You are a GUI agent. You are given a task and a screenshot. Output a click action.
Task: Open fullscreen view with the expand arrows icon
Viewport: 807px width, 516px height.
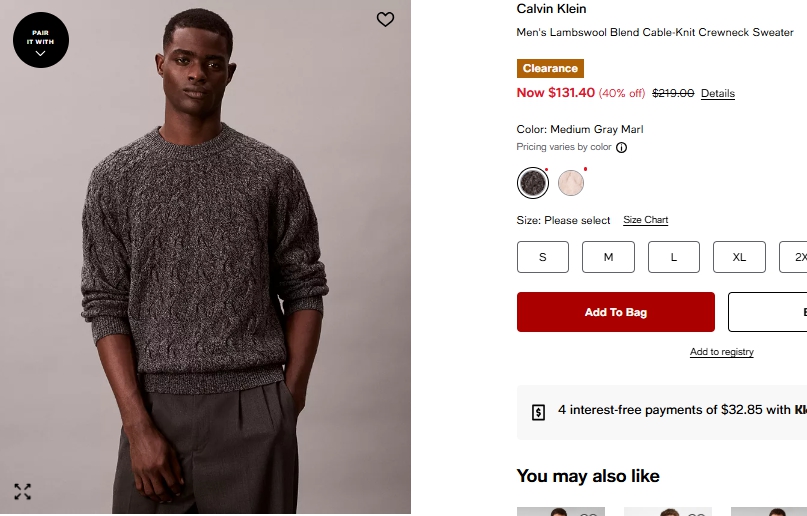[22, 491]
